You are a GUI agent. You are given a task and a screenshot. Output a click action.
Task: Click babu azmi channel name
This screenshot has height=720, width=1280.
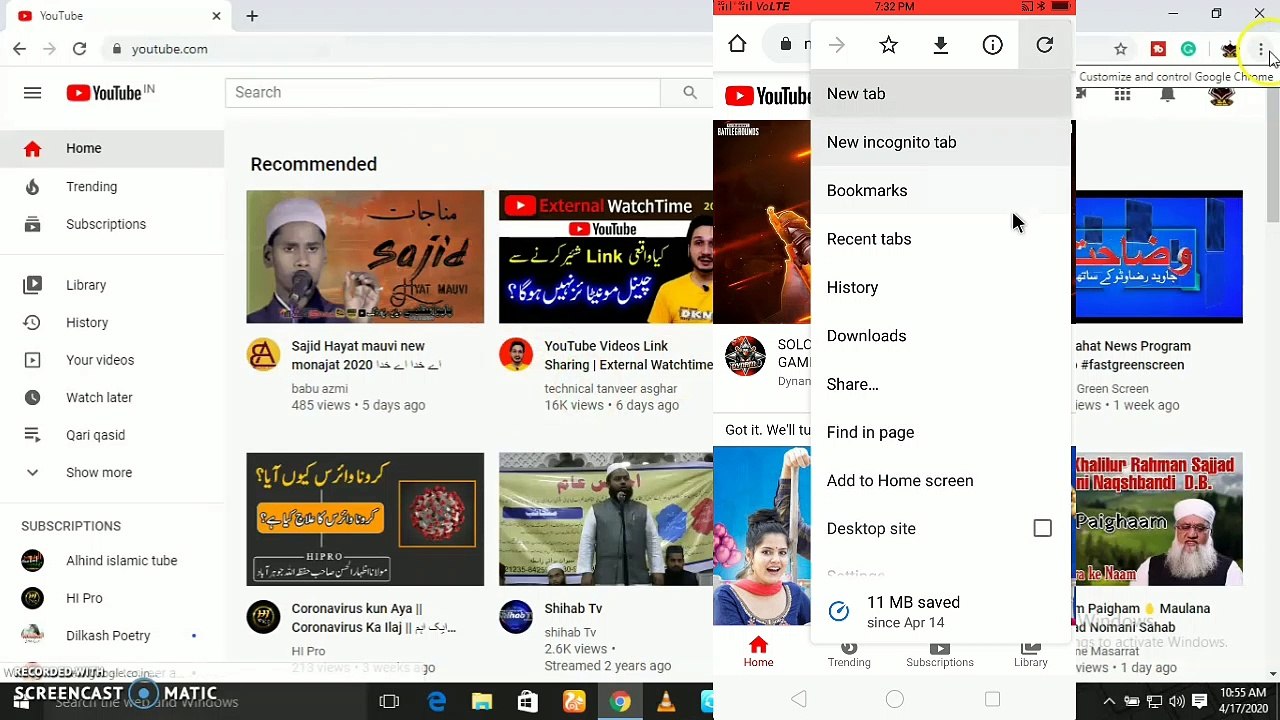[320, 388]
